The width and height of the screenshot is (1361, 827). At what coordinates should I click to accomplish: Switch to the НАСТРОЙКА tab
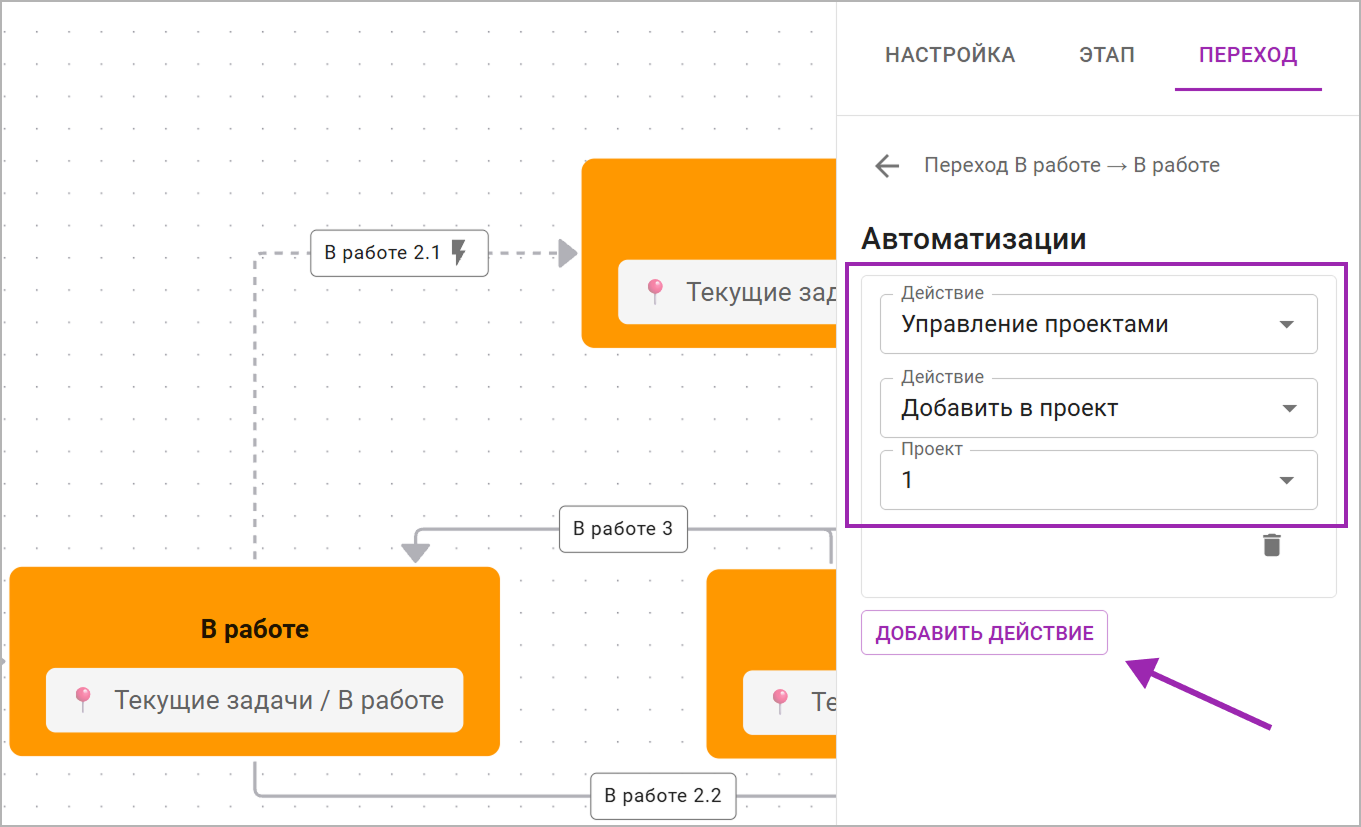point(950,55)
